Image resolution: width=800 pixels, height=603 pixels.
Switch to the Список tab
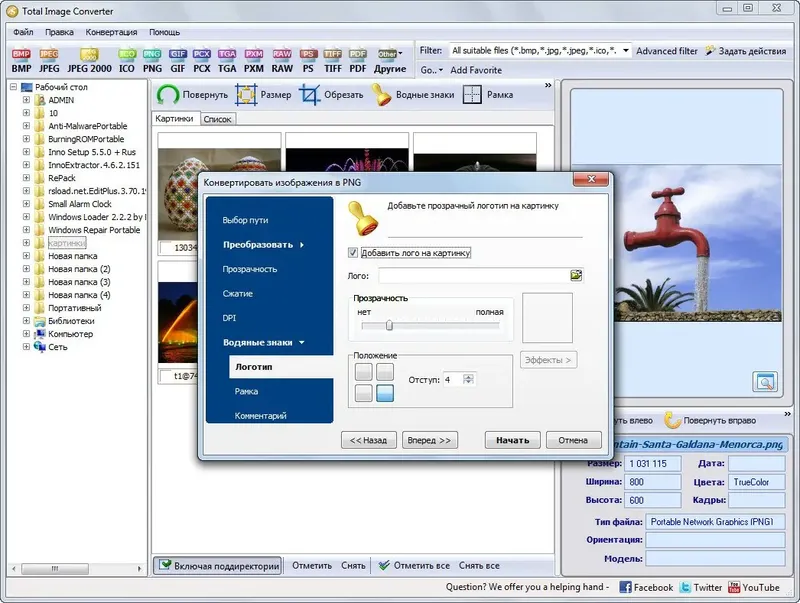[217, 119]
